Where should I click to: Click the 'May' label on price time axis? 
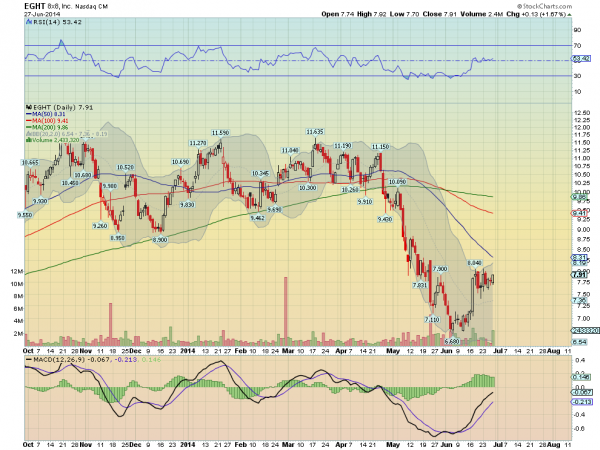pos(393,351)
